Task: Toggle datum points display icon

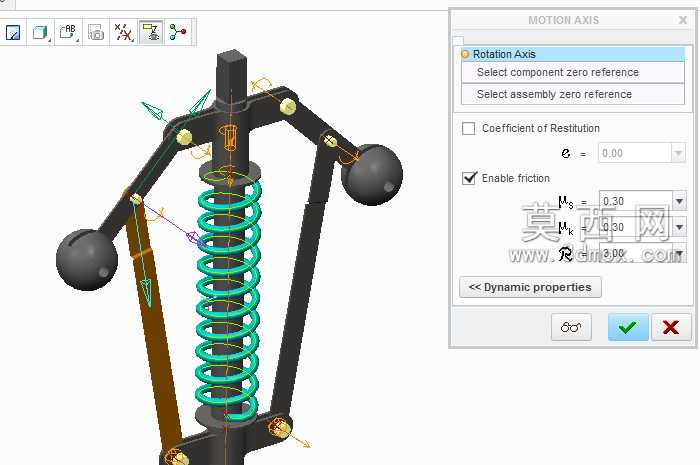Action: 123,32
